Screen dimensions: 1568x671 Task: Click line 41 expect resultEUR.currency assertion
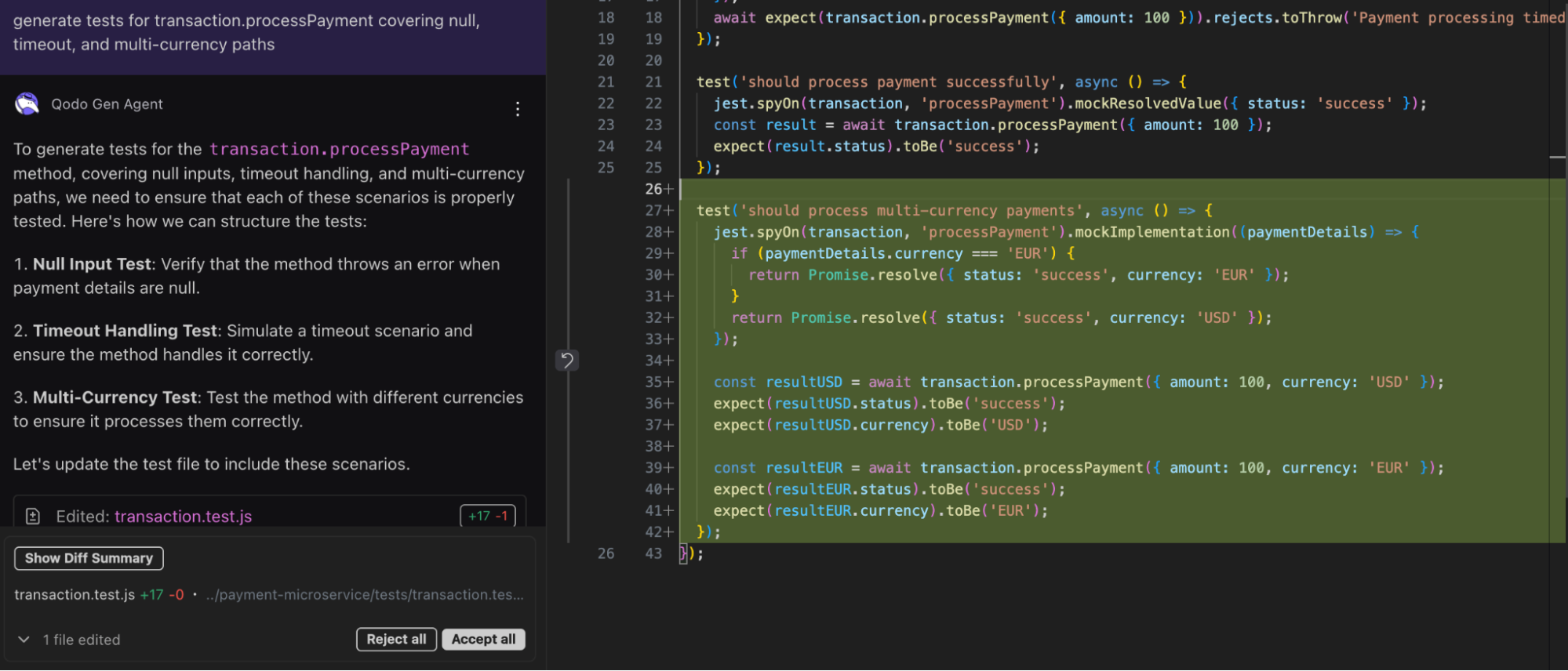click(880, 510)
